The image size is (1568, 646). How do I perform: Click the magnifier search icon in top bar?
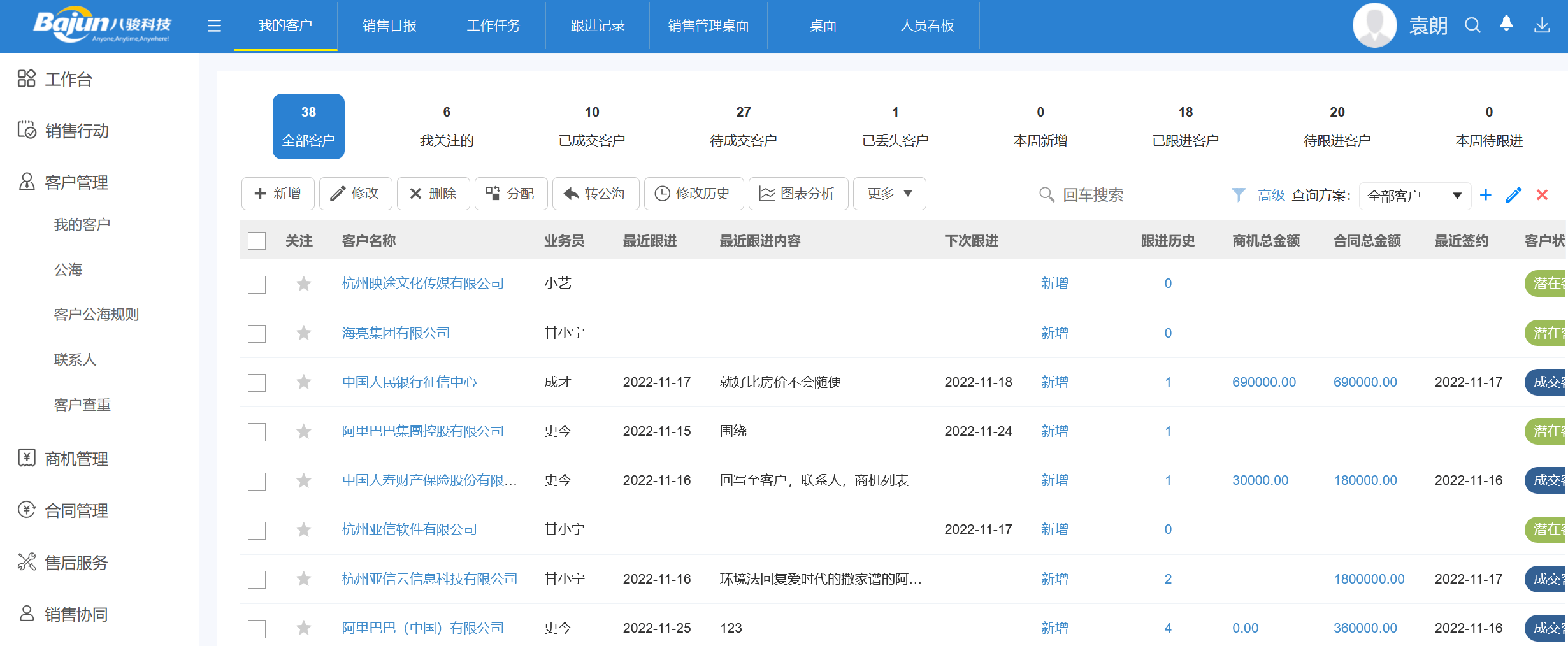[x=1472, y=25]
